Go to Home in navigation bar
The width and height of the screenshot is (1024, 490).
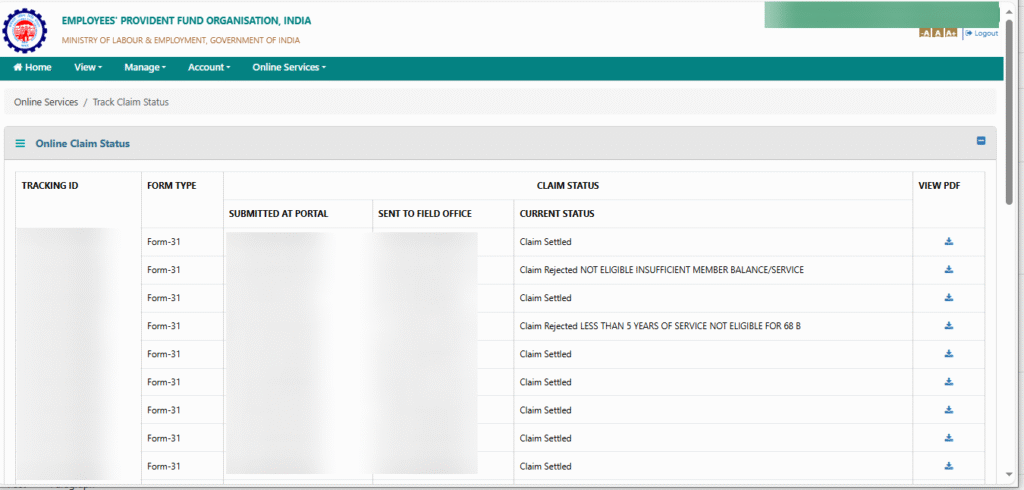(32, 67)
